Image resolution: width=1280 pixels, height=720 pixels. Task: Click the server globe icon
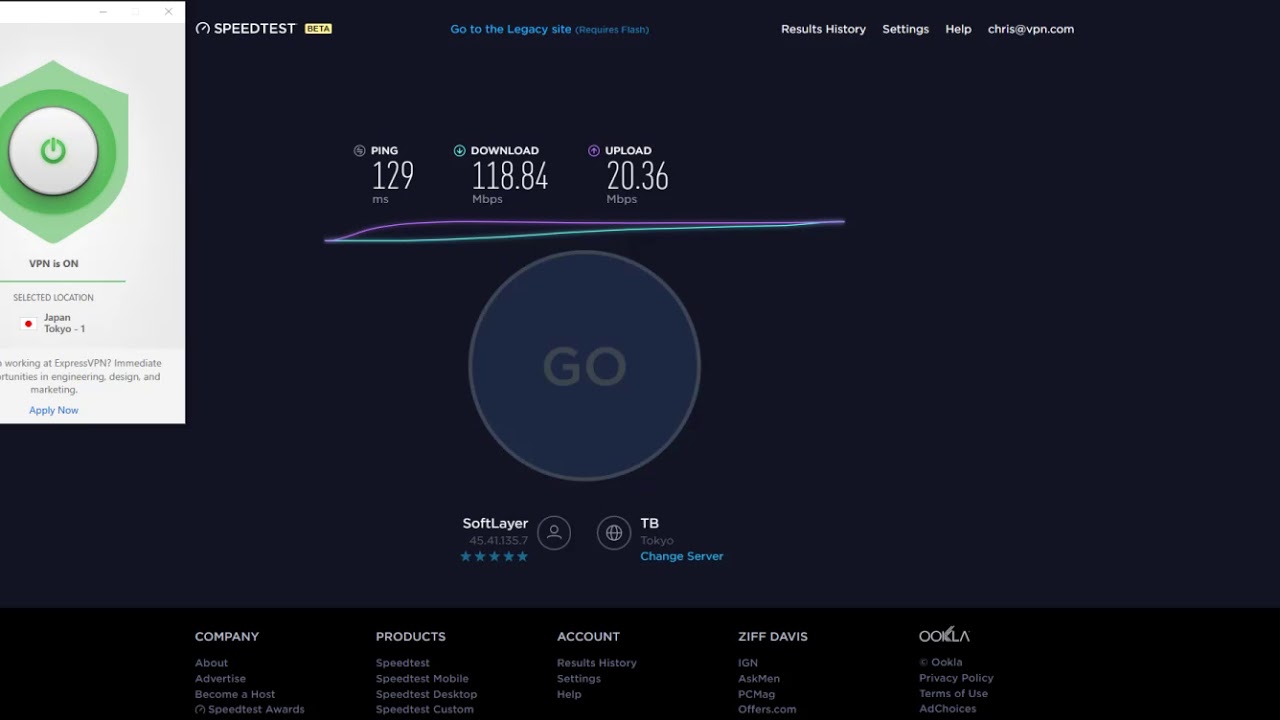[614, 533]
